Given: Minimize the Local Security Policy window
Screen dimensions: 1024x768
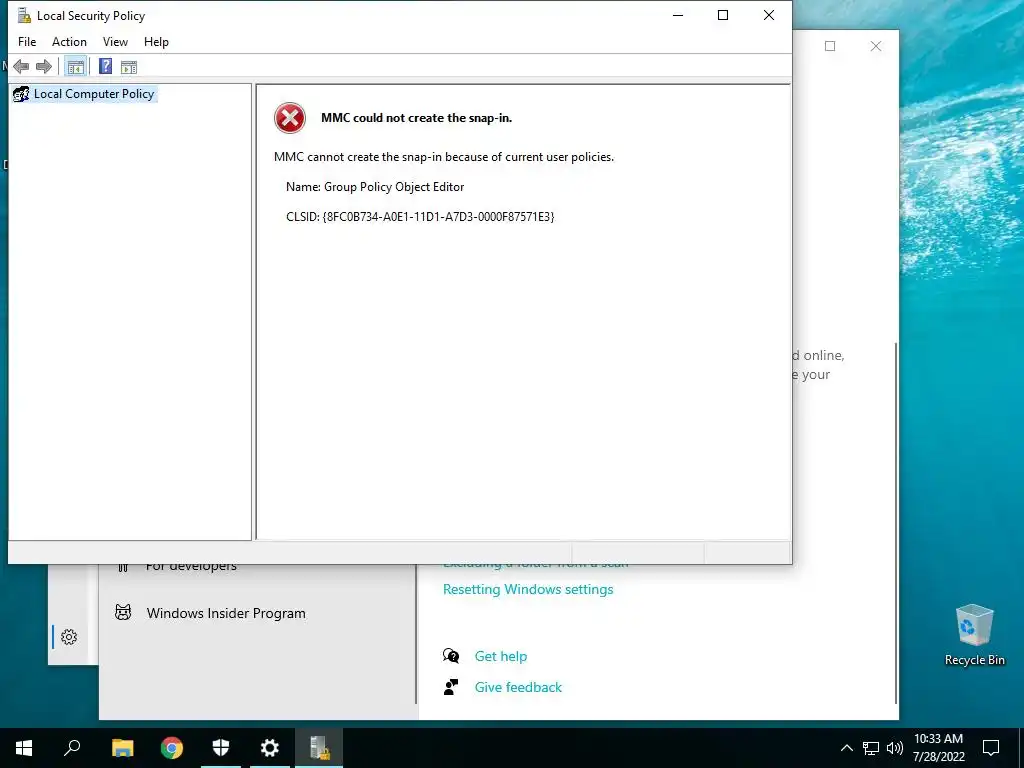Looking at the screenshot, I should pyautogui.click(x=678, y=16).
